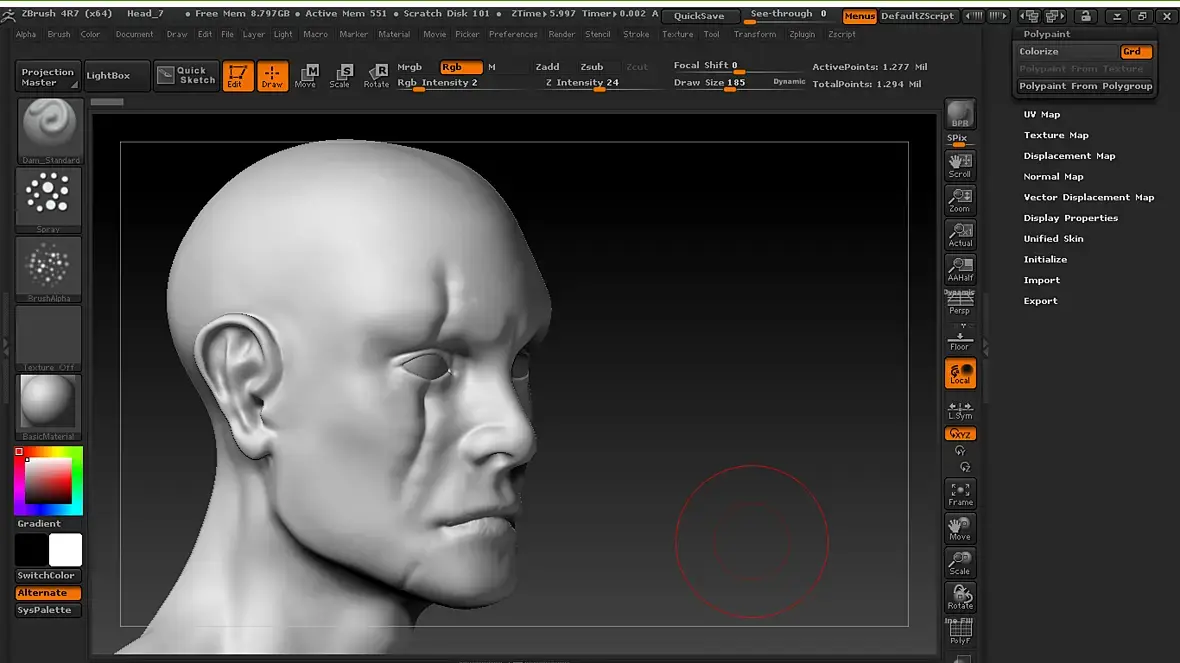Viewport: 1180px width, 663px height.
Task: Activate the Rotate tool in top shelf
Action: click(377, 75)
